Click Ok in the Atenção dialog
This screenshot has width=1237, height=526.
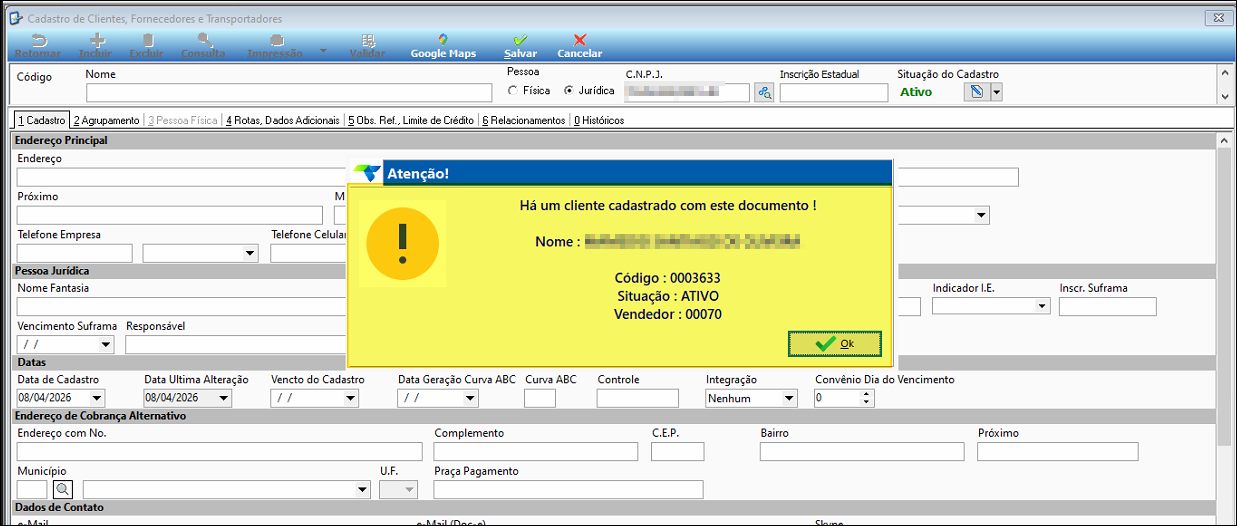(835, 344)
